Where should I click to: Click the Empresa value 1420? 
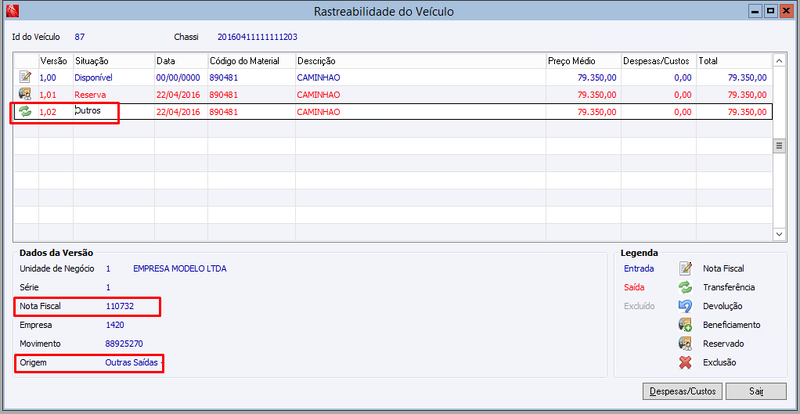click(115, 325)
